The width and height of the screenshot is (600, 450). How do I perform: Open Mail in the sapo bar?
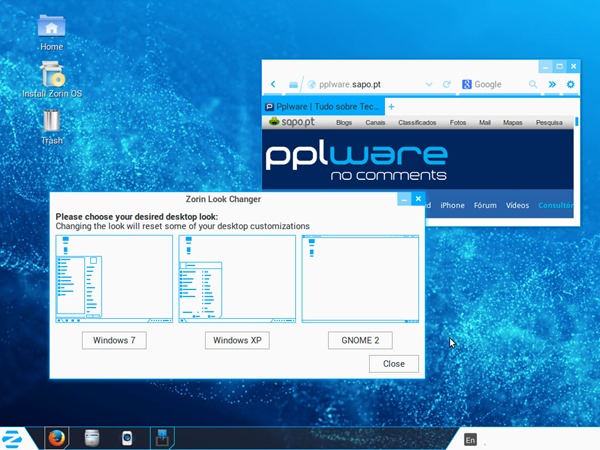(484, 122)
